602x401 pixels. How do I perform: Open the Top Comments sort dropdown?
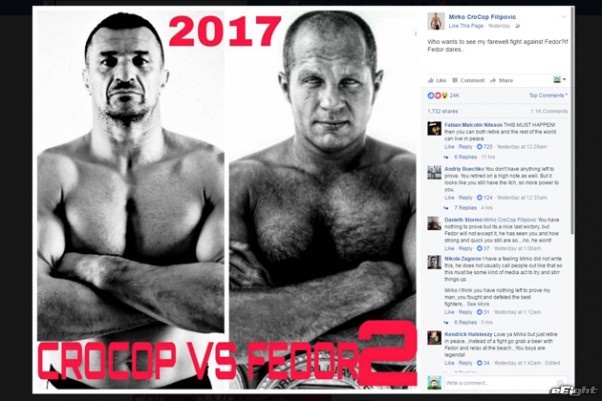click(x=548, y=95)
